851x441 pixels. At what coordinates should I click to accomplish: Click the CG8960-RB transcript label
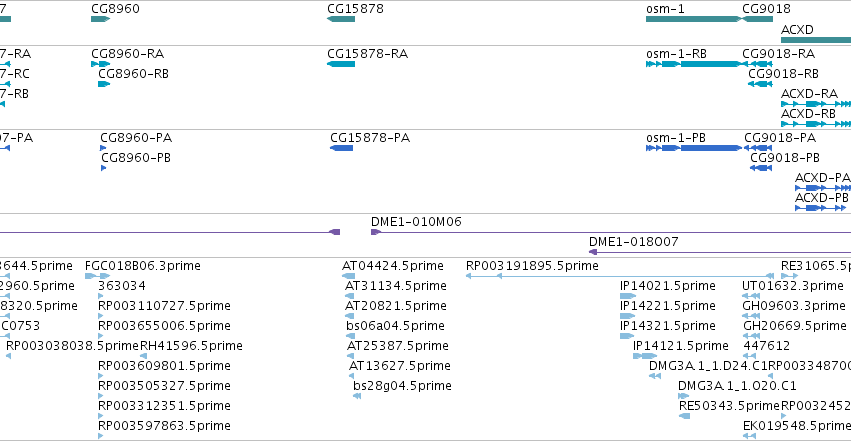pyautogui.click(x=134, y=74)
